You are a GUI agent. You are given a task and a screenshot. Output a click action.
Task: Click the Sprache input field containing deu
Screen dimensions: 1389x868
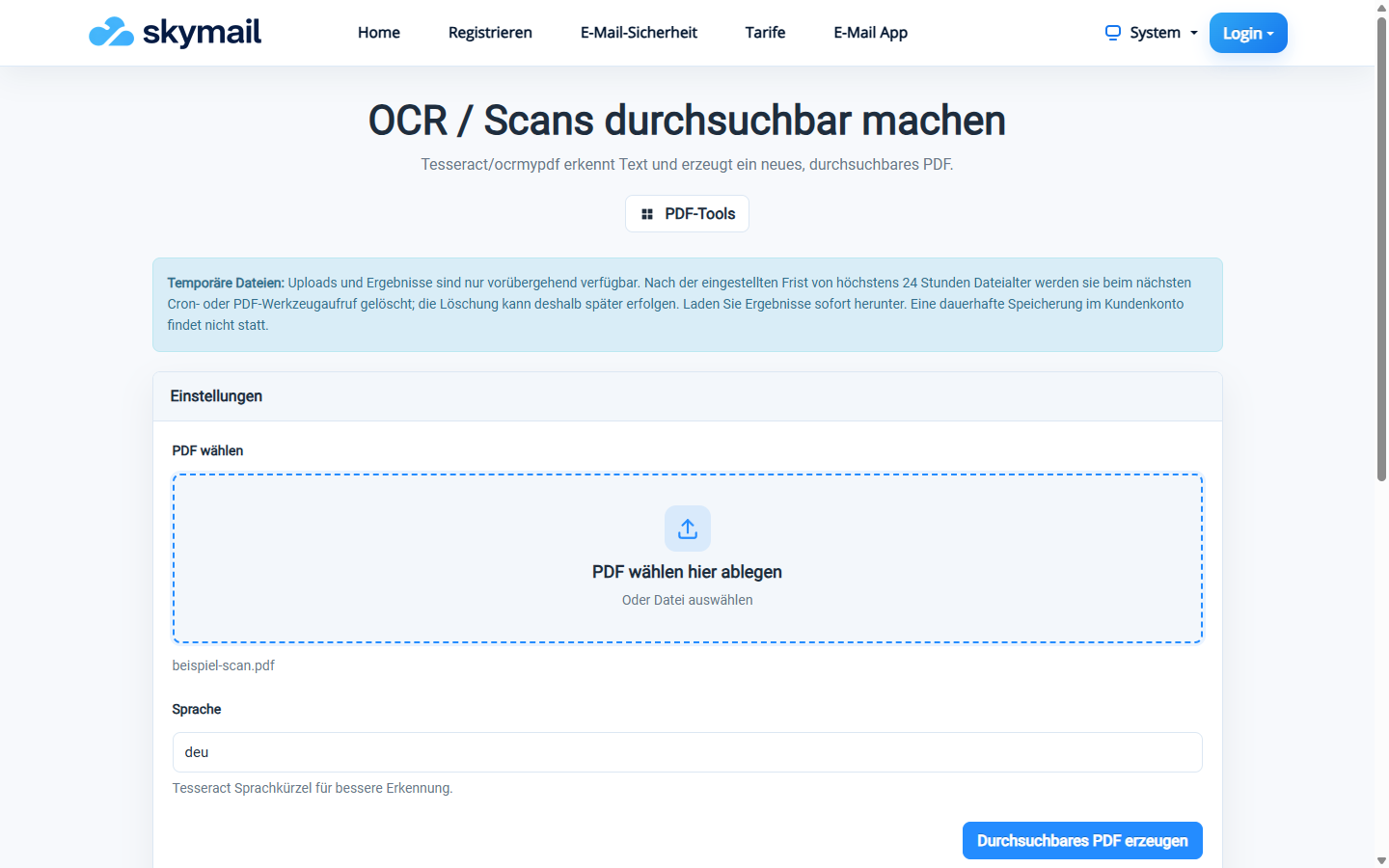click(688, 752)
